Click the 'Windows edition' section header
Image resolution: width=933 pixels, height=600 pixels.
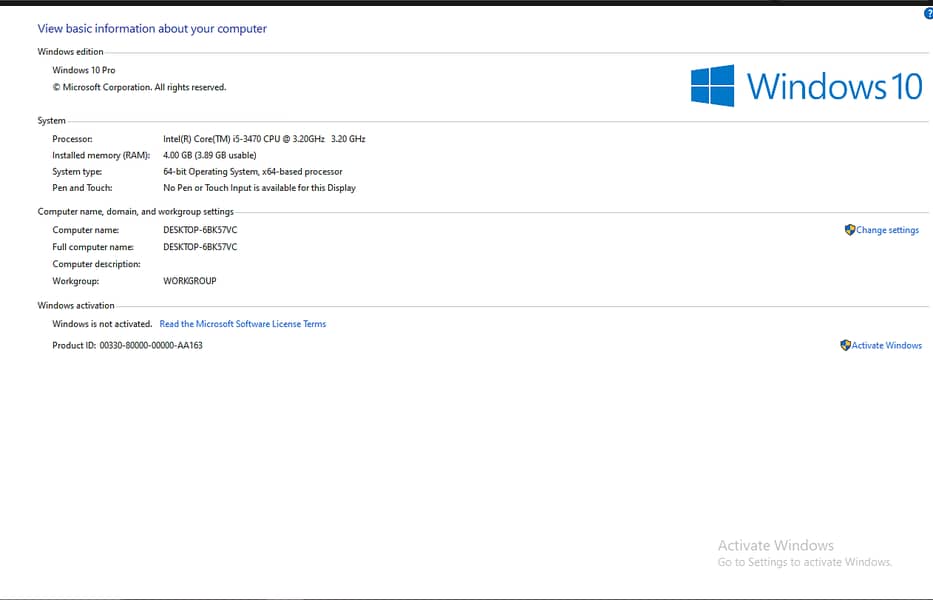click(x=70, y=52)
